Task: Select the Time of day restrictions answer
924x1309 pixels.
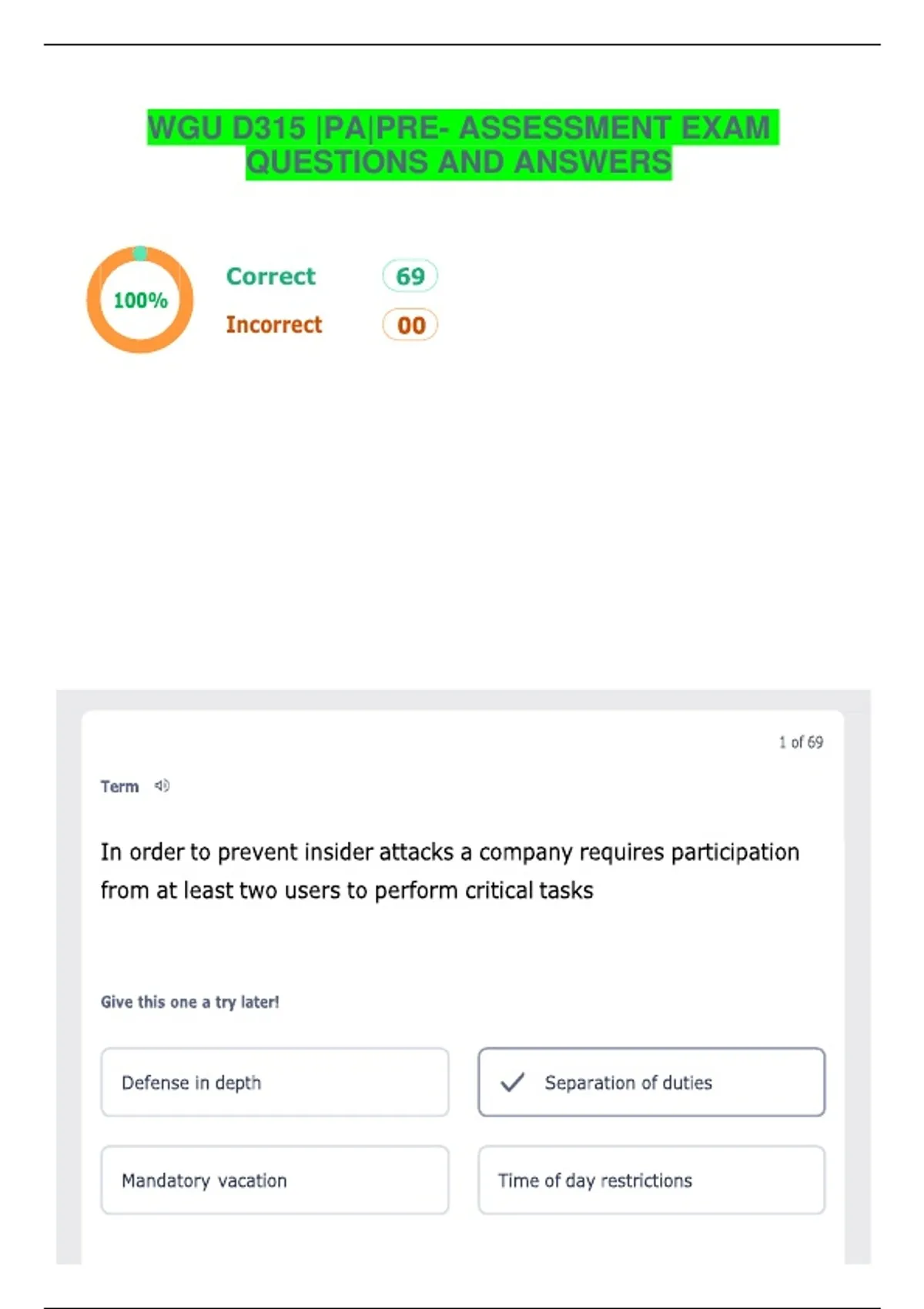Action: 651,1180
